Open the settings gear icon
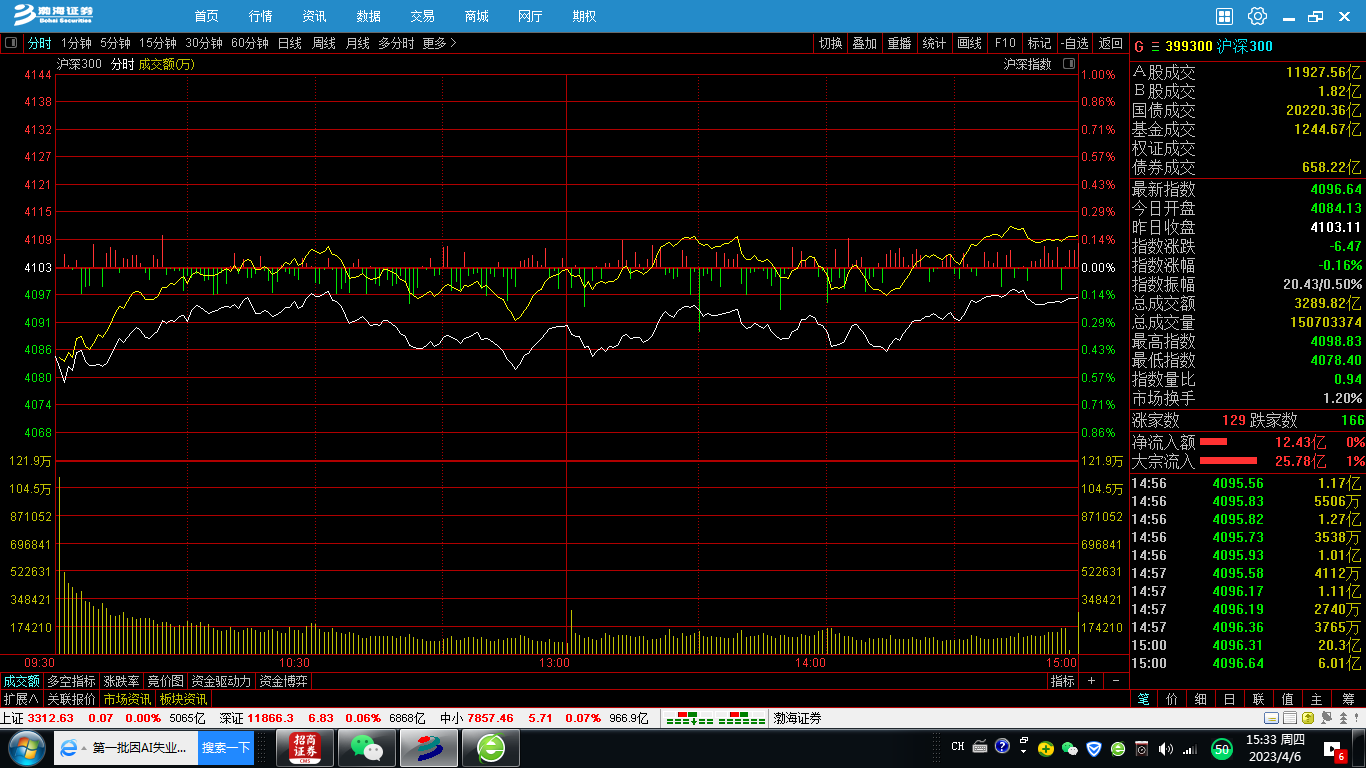The image size is (1366, 768). 1257,16
